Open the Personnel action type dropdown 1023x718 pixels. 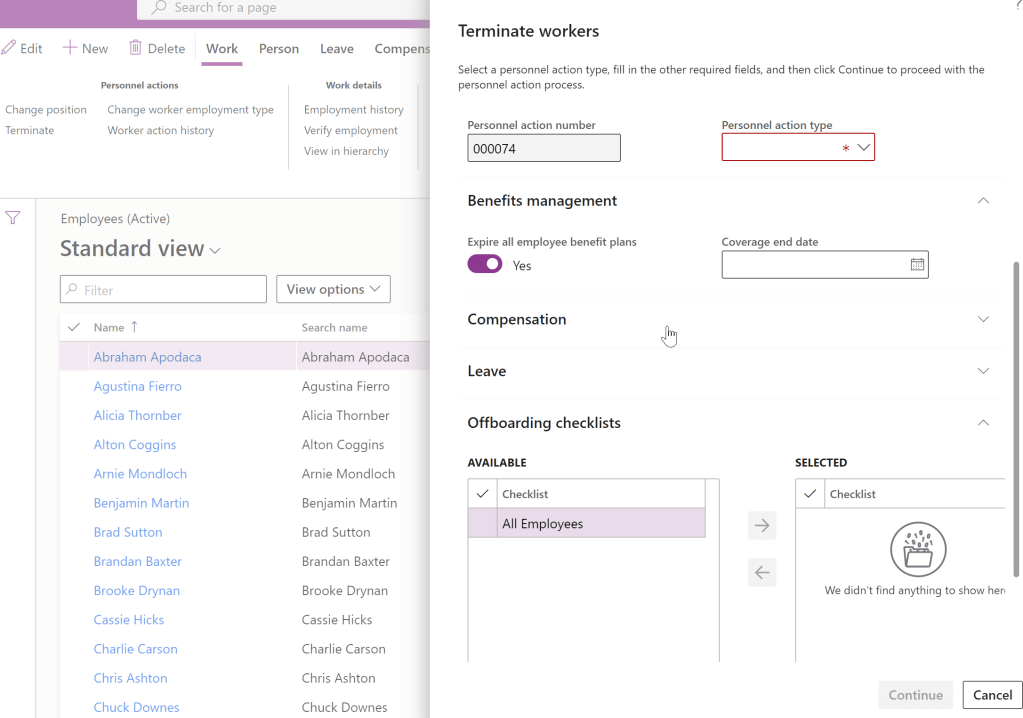[864, 148]
